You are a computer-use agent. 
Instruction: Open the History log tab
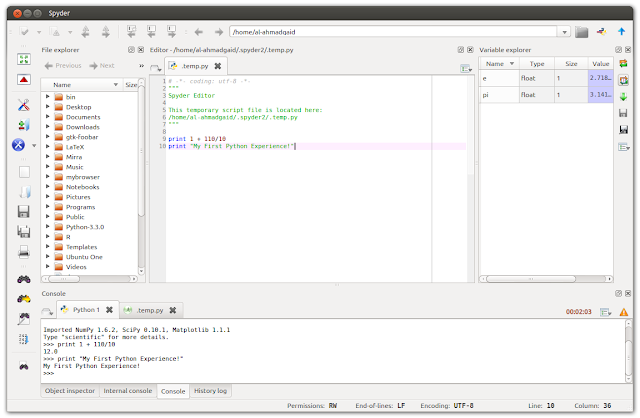210,391
